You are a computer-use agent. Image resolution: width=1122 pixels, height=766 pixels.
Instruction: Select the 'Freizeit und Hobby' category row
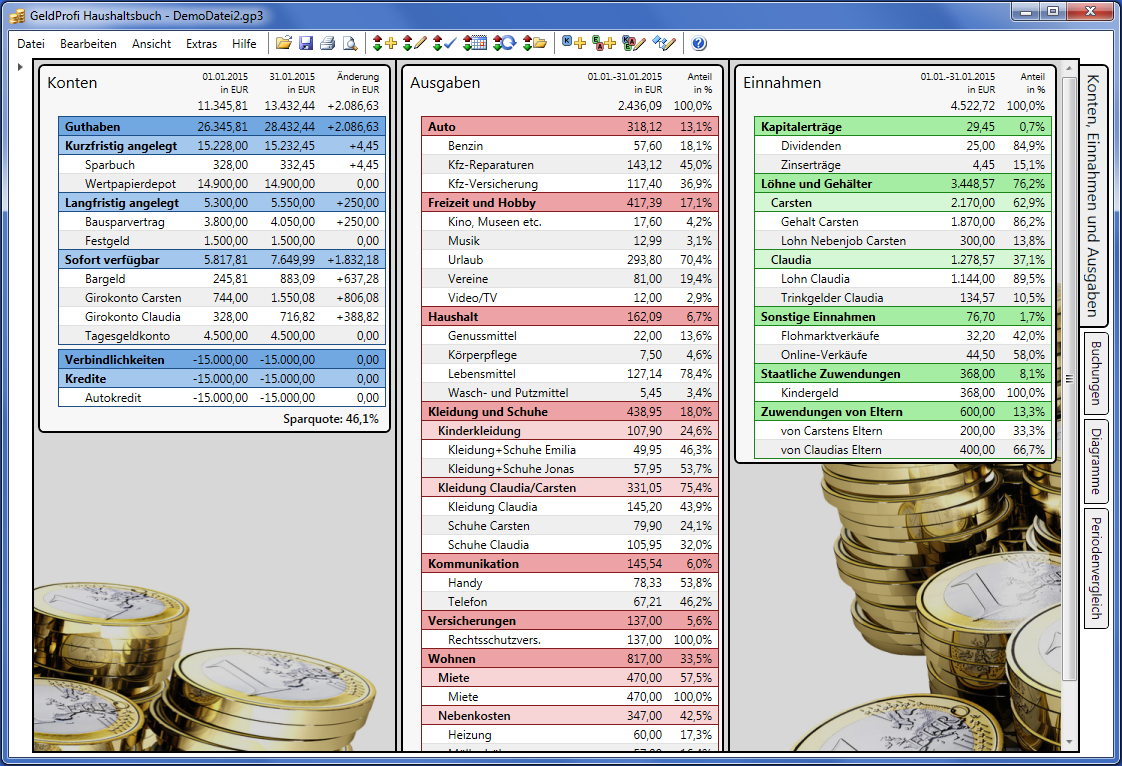569,203
